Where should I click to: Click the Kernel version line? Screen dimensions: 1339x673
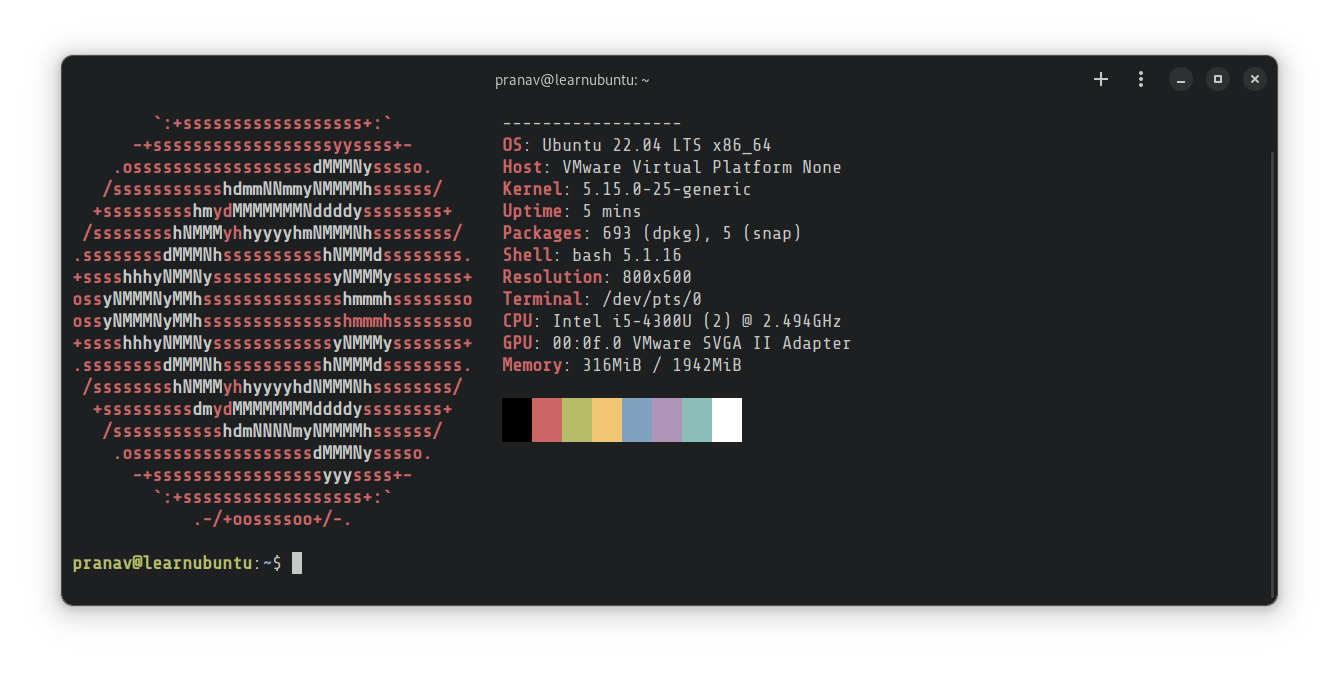pyautogui.click(x=626, y=189)
